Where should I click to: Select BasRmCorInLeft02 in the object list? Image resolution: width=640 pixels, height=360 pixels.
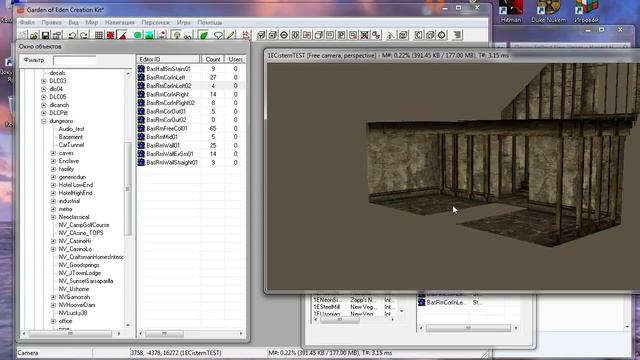coord(169,86)
